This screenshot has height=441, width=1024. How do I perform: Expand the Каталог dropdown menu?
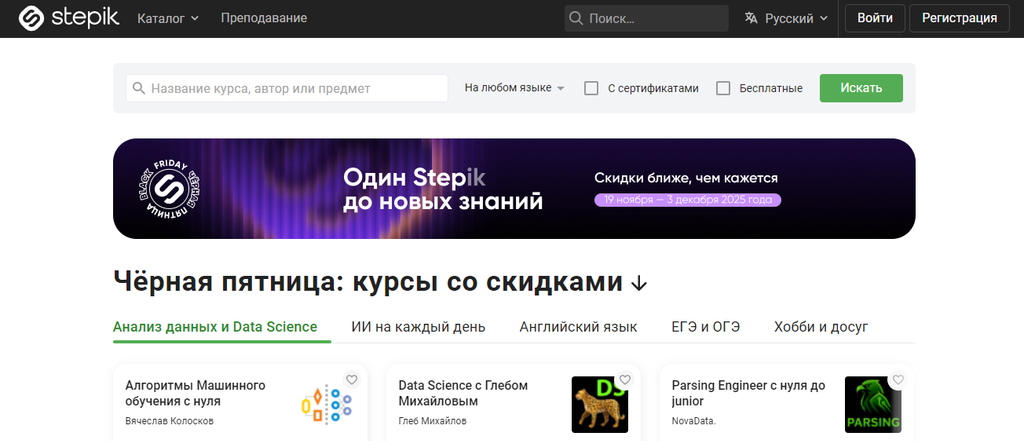click(168, 18)
